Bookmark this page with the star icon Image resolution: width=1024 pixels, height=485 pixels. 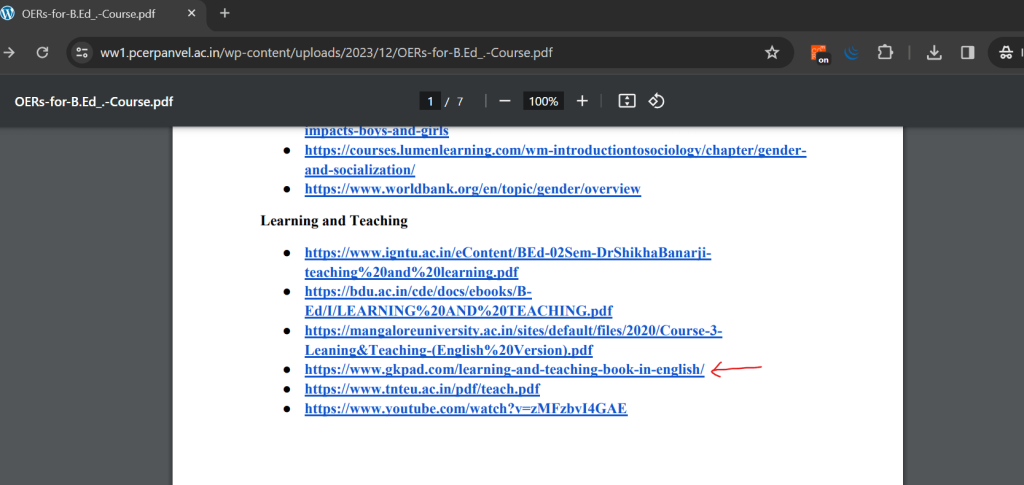pos(772,52)
